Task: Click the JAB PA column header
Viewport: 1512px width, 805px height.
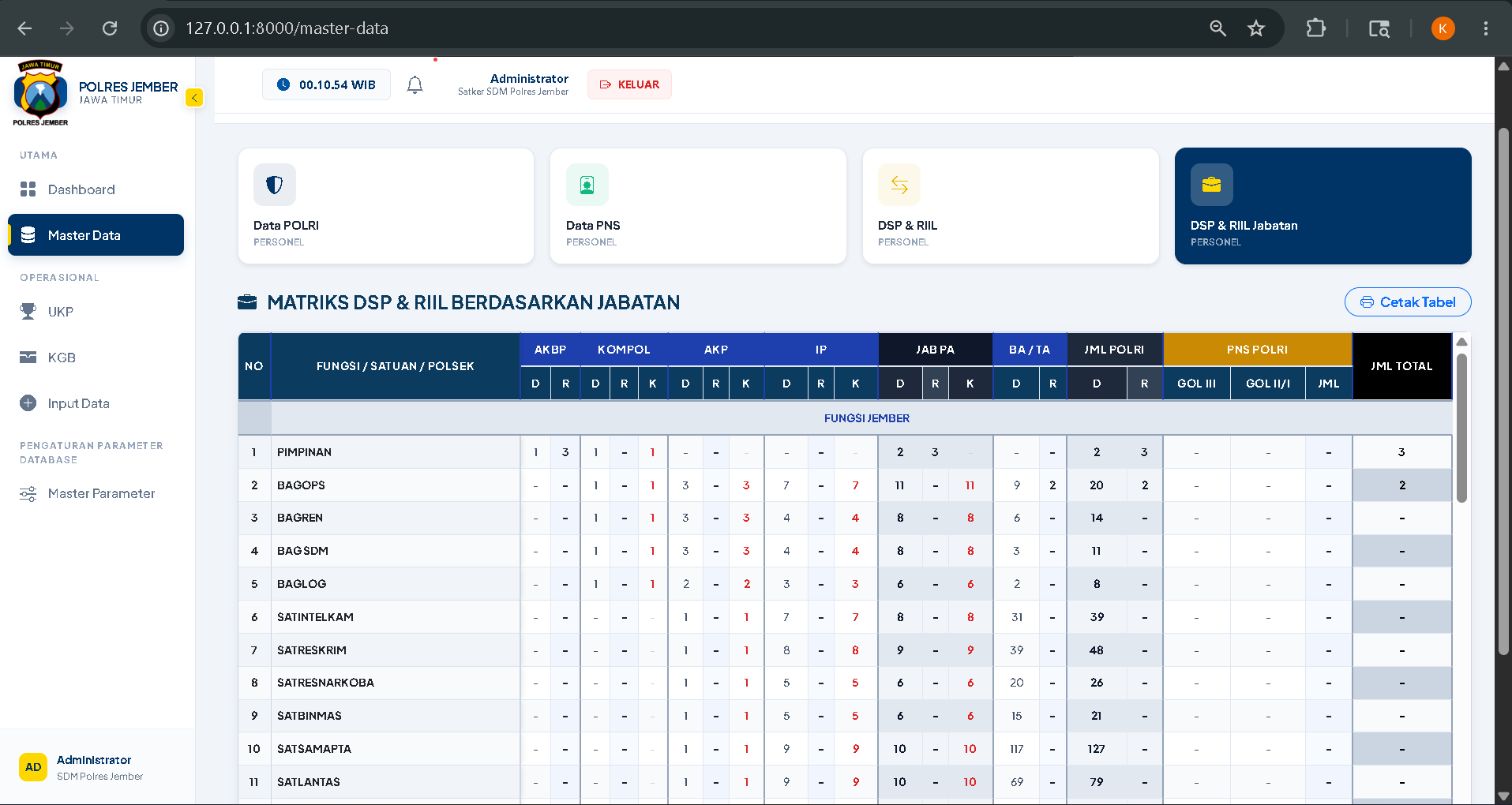Action: (935, 350)
